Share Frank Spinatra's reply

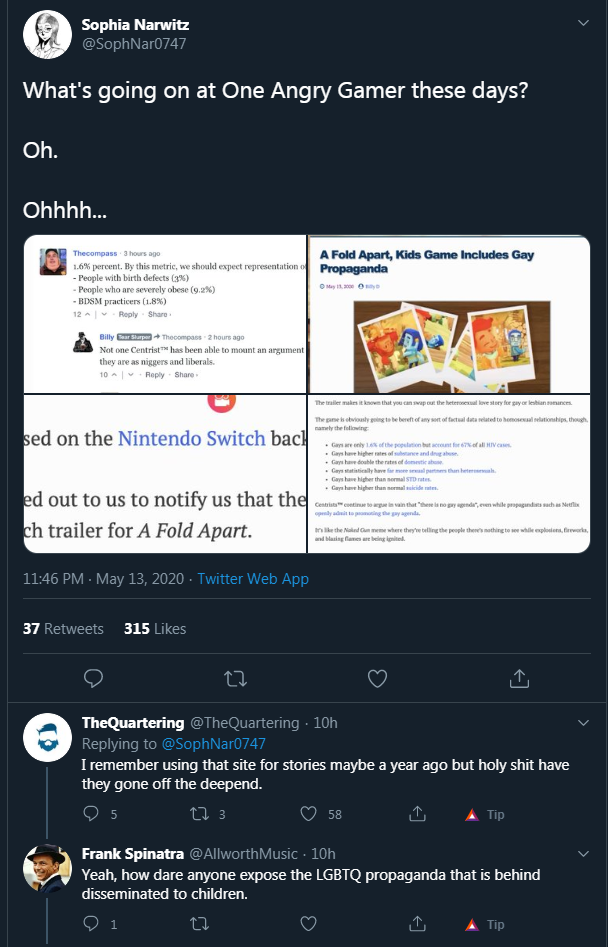(417, 923)
